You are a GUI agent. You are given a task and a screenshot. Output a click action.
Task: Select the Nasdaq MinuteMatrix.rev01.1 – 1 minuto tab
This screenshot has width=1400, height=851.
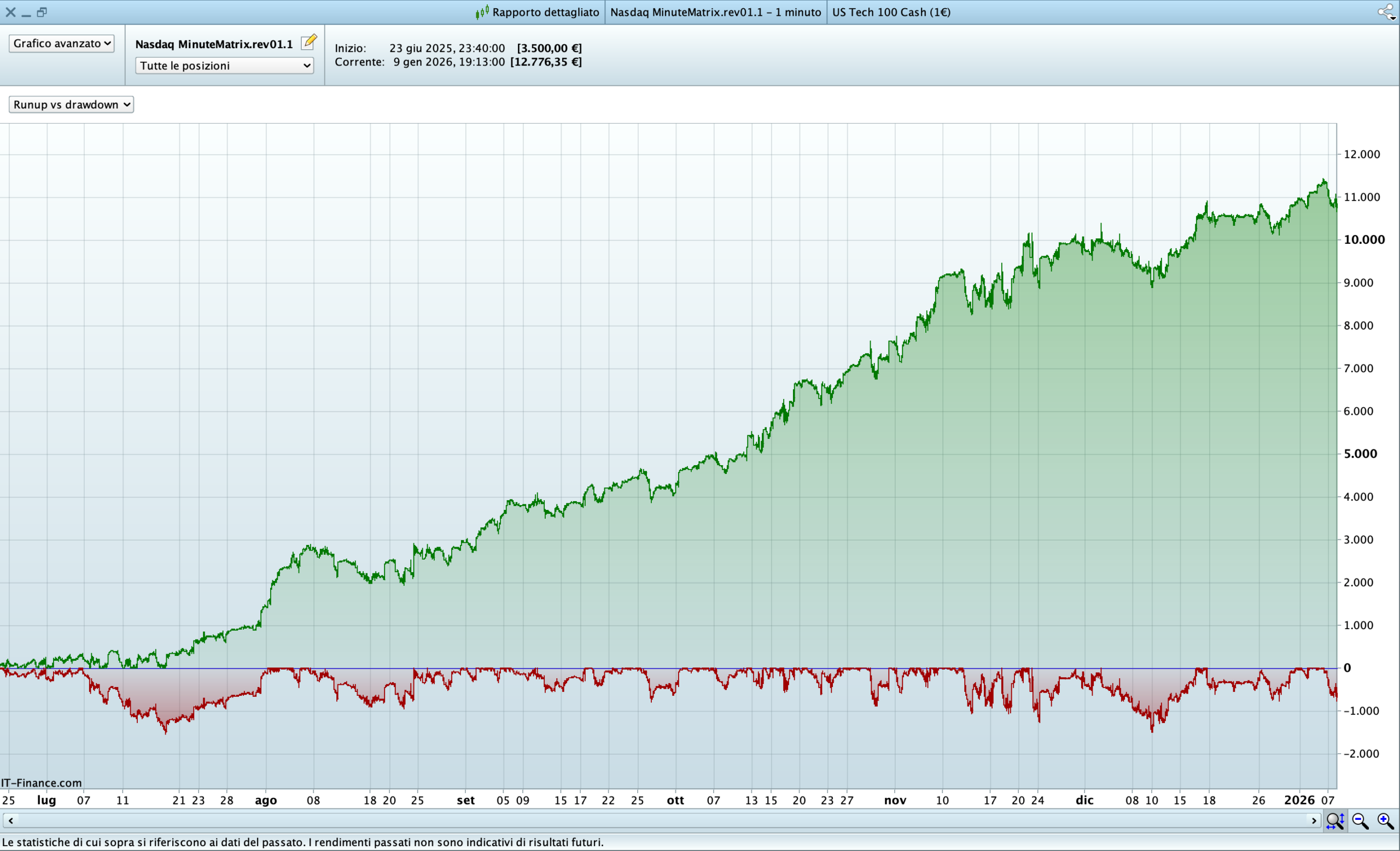715,12
